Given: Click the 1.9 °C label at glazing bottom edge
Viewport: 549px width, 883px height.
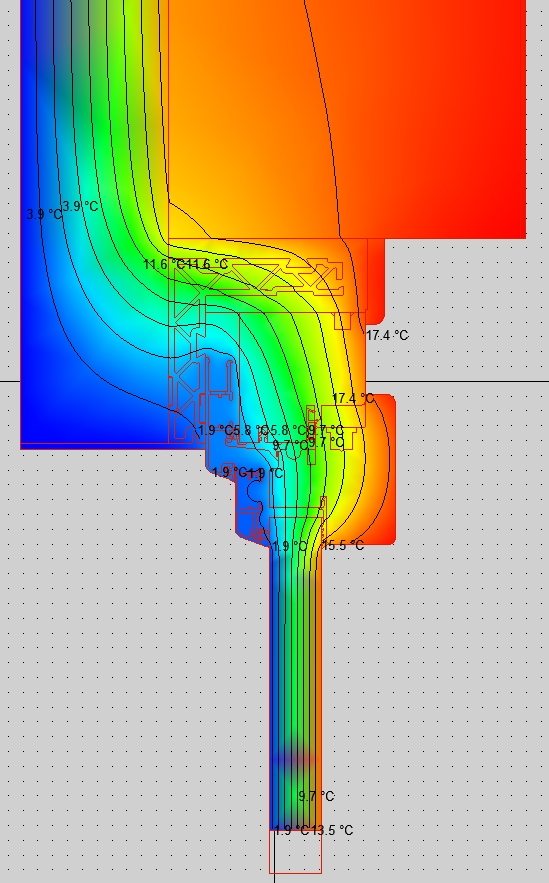Looking at the screenshot, I should [291, 830].
